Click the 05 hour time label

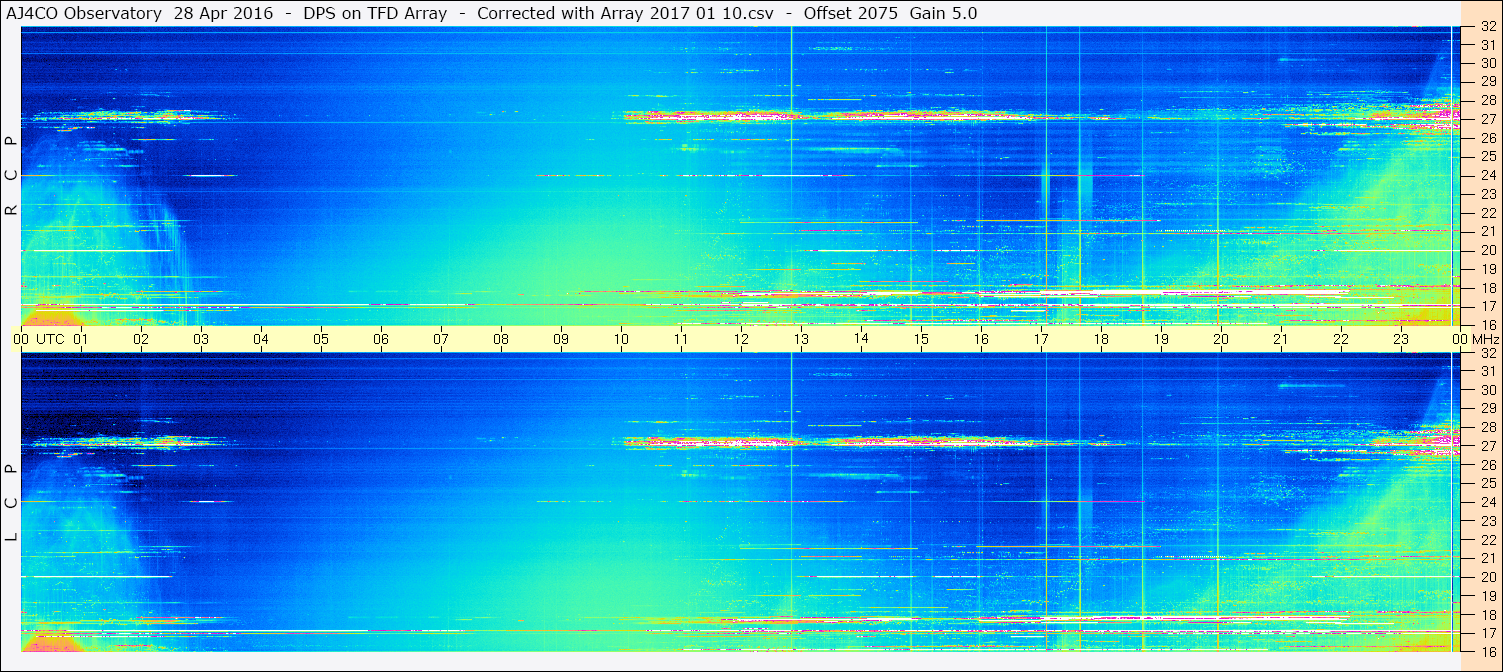pyautogui.click(x=320, y=339)
